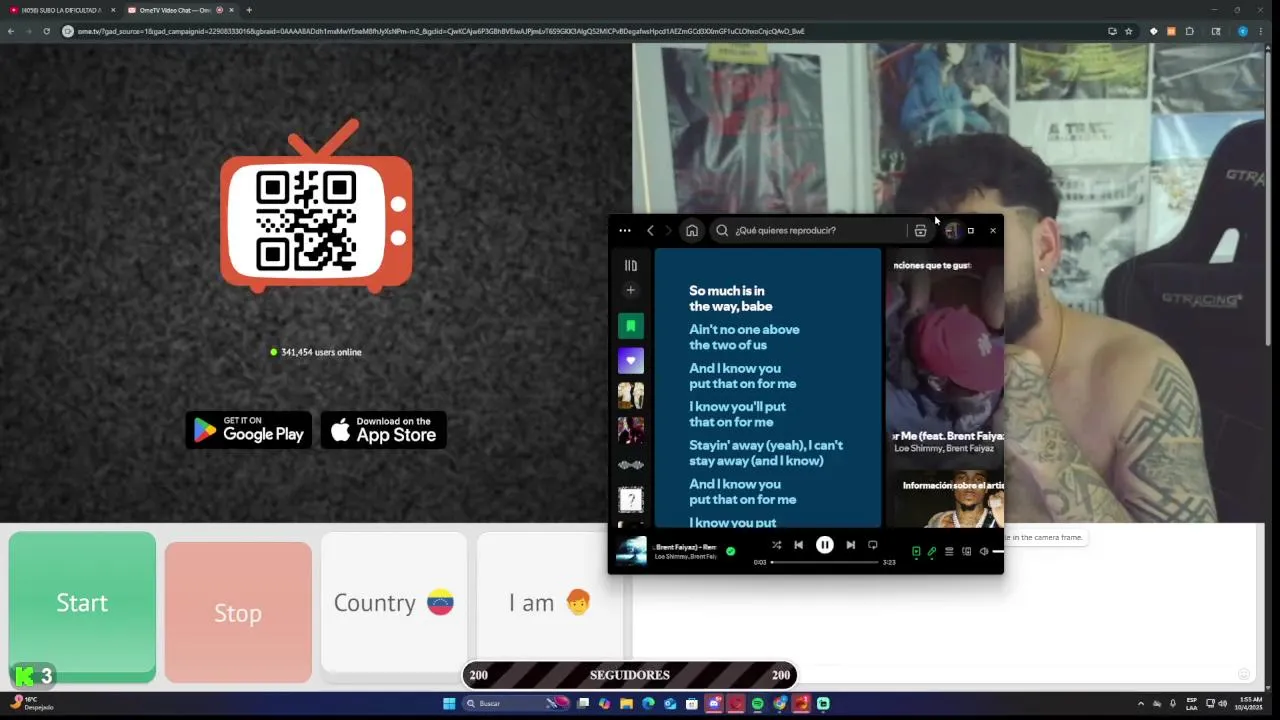
Task: Skip to previous track in Spotify
Action: (x=798, y=545)
